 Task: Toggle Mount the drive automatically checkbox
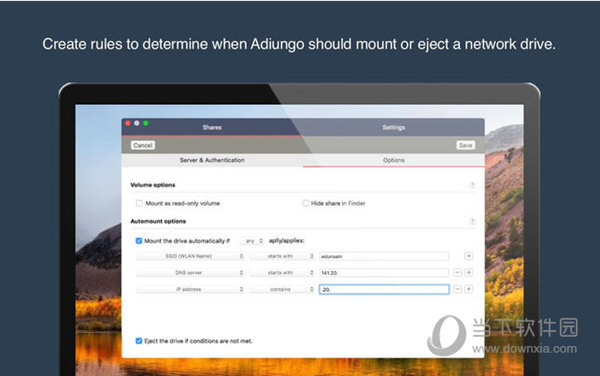pyautogui.click(x=139, y=241)
